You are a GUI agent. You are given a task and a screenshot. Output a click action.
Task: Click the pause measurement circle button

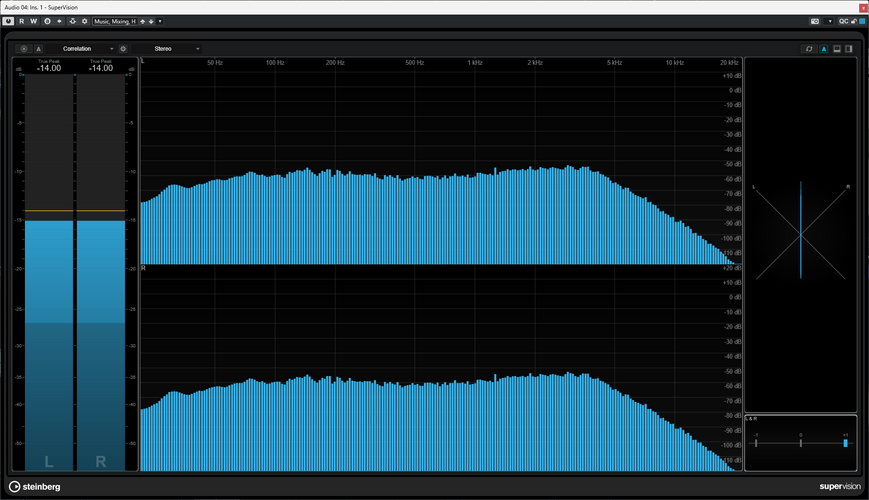pyautogui.click(x=24, y=49)
